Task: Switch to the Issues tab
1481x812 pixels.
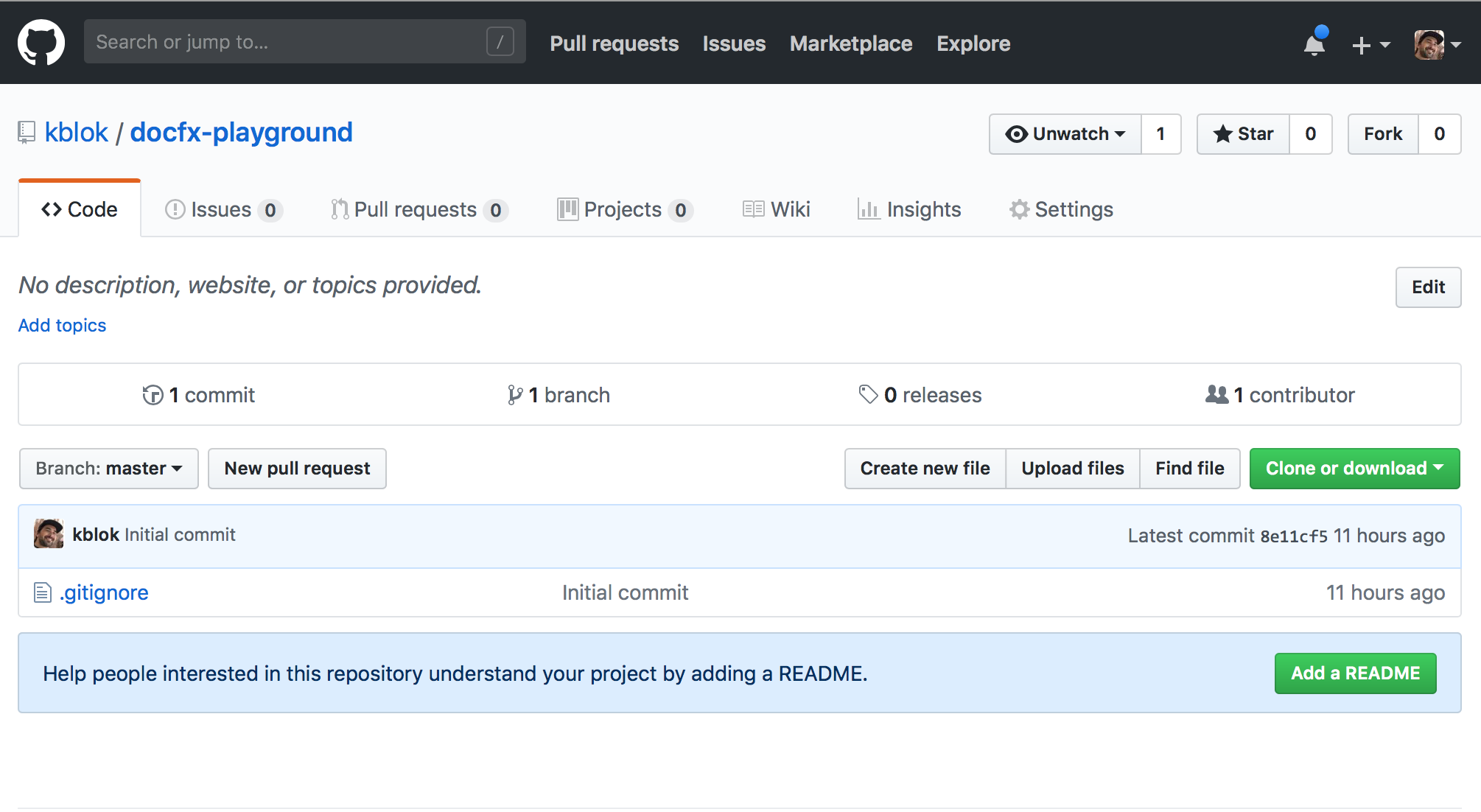Action: (223, 210)
